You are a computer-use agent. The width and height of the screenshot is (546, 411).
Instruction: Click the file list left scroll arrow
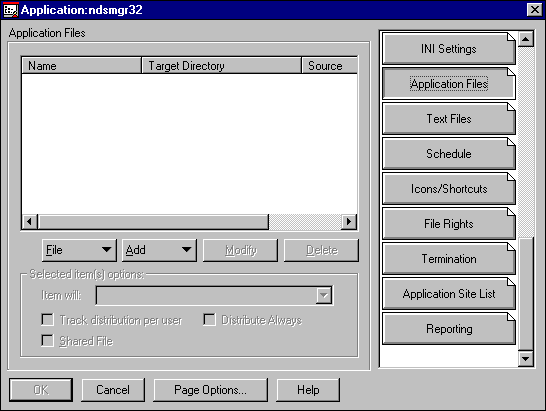coord(30,222)
